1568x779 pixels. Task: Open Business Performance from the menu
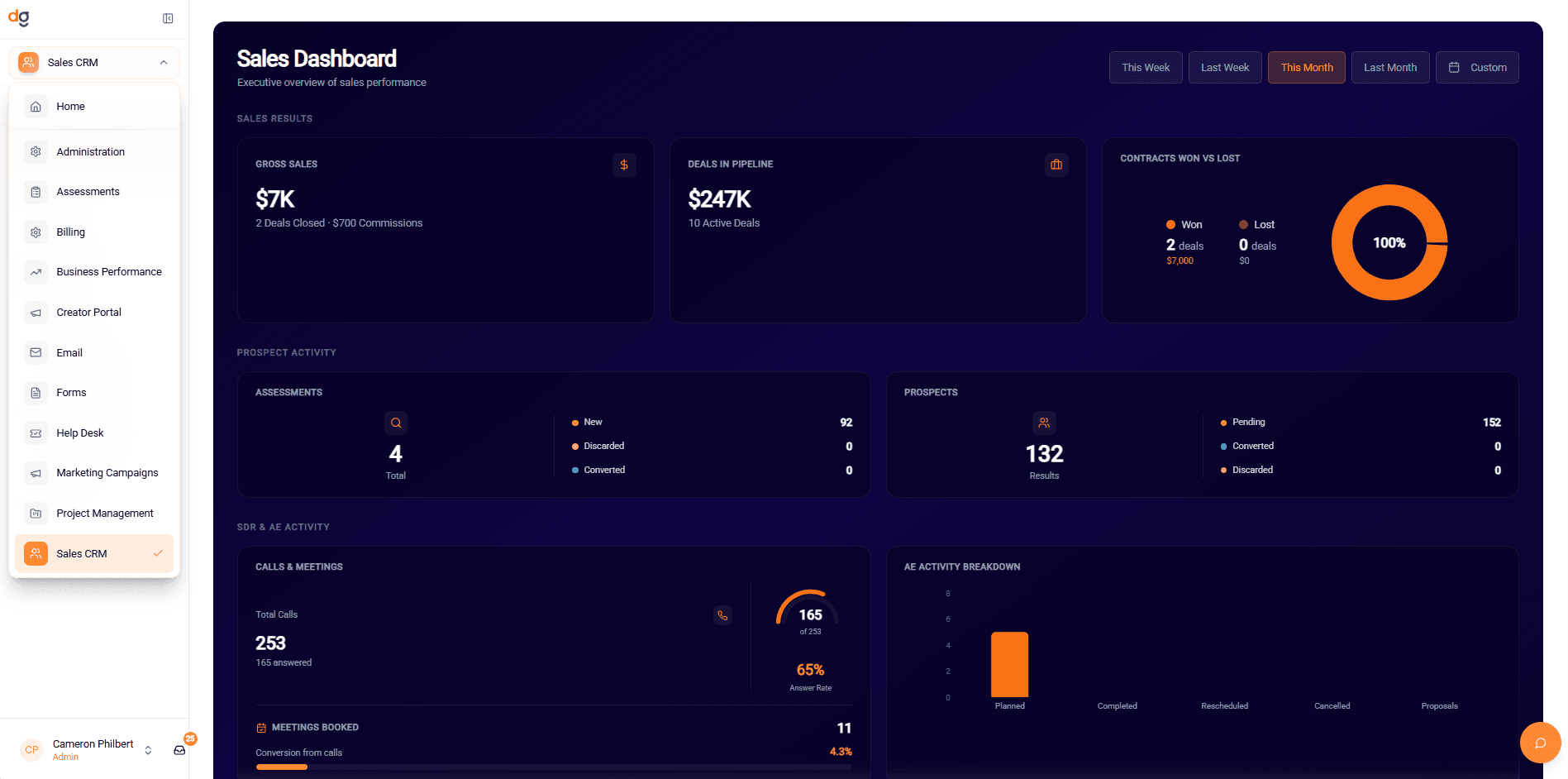108,272
